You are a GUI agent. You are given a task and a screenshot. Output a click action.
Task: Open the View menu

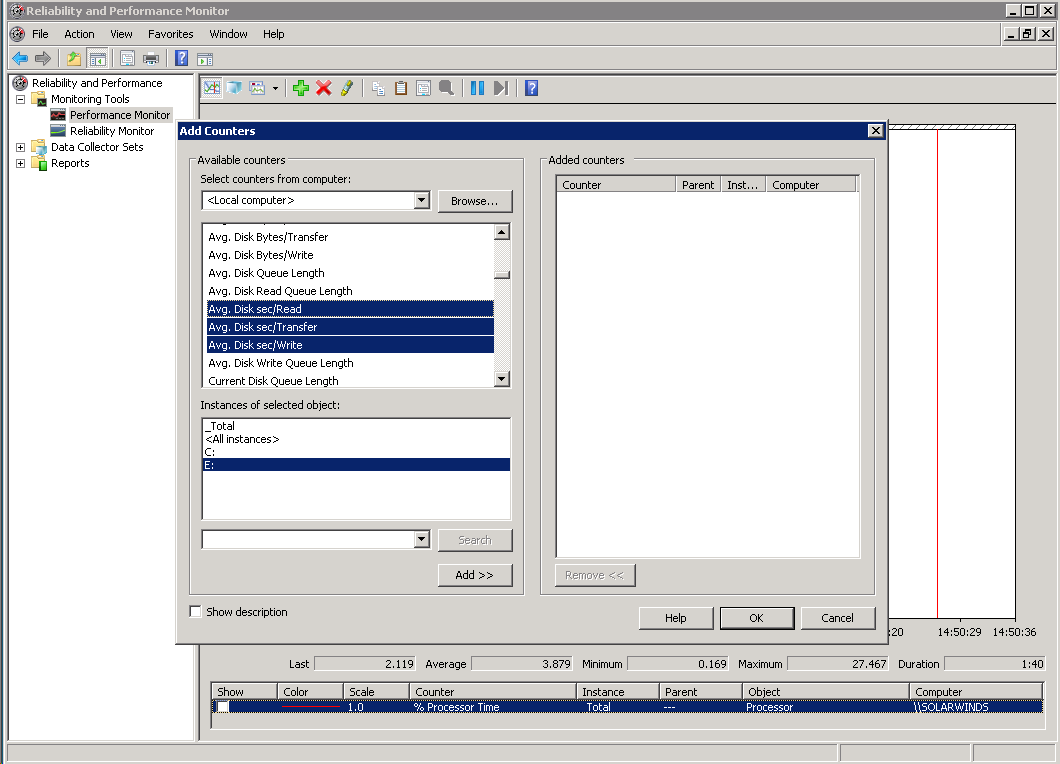pos(121,34)
